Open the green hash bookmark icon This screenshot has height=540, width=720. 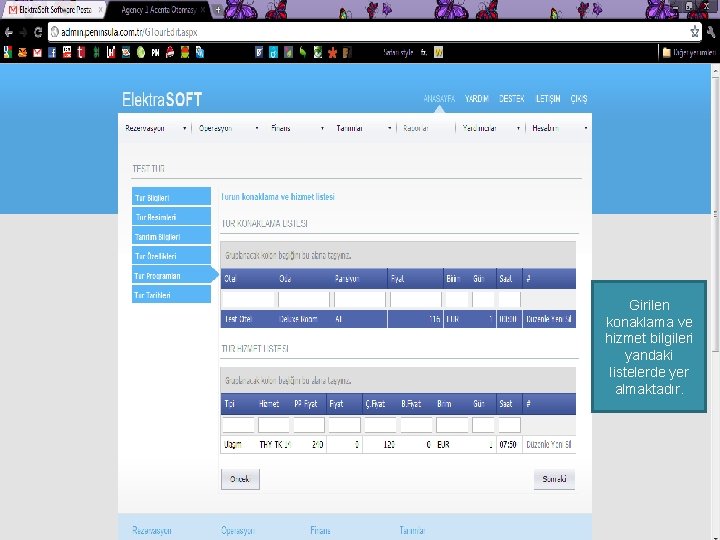click(x=96, y=53)
